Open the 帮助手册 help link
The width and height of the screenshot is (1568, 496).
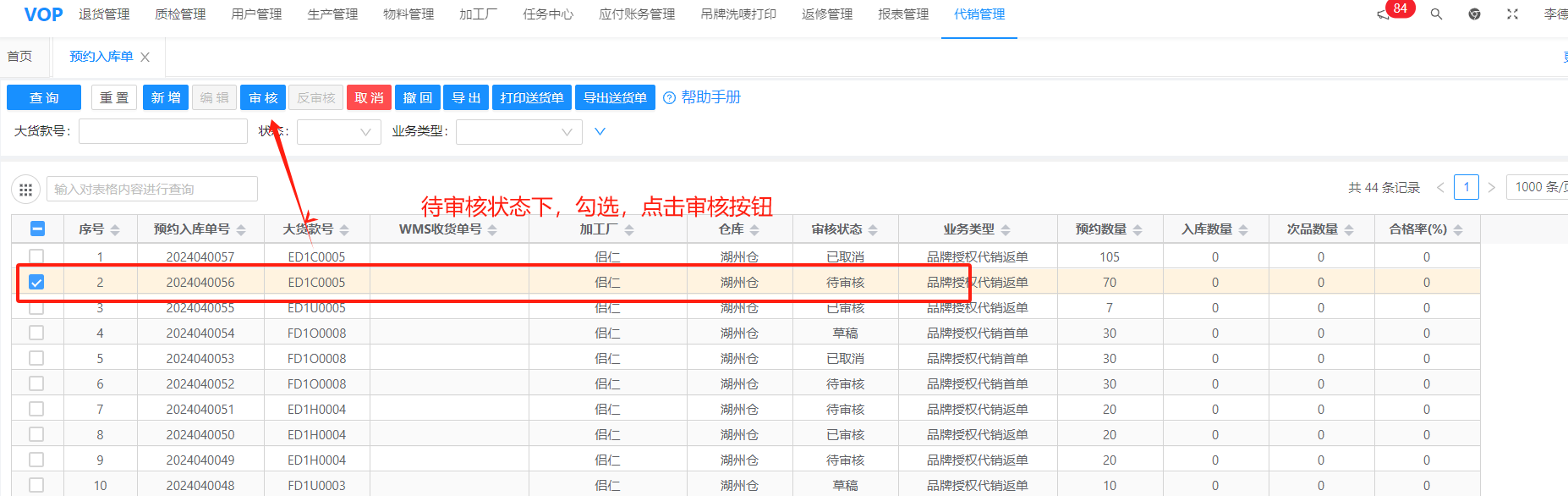pyautogui.click(x=710, y=97)
